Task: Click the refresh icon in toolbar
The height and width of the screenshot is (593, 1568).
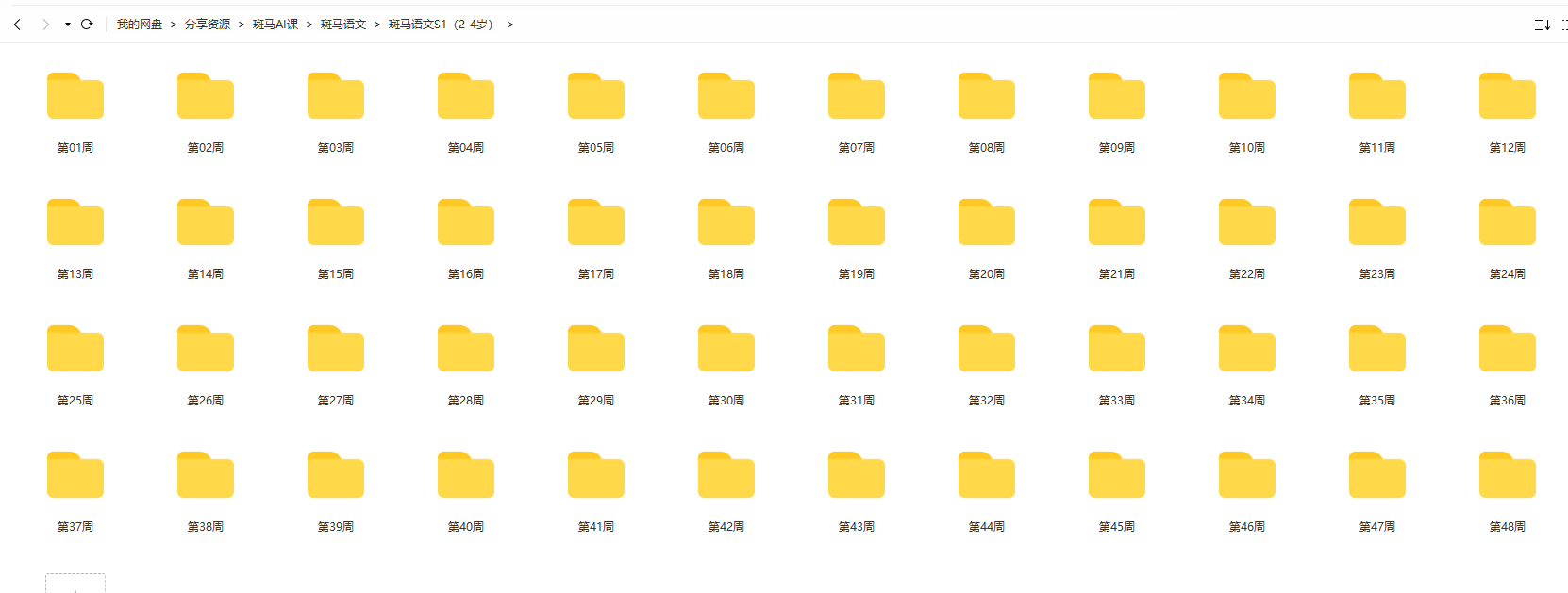Action: click(87, 25)
